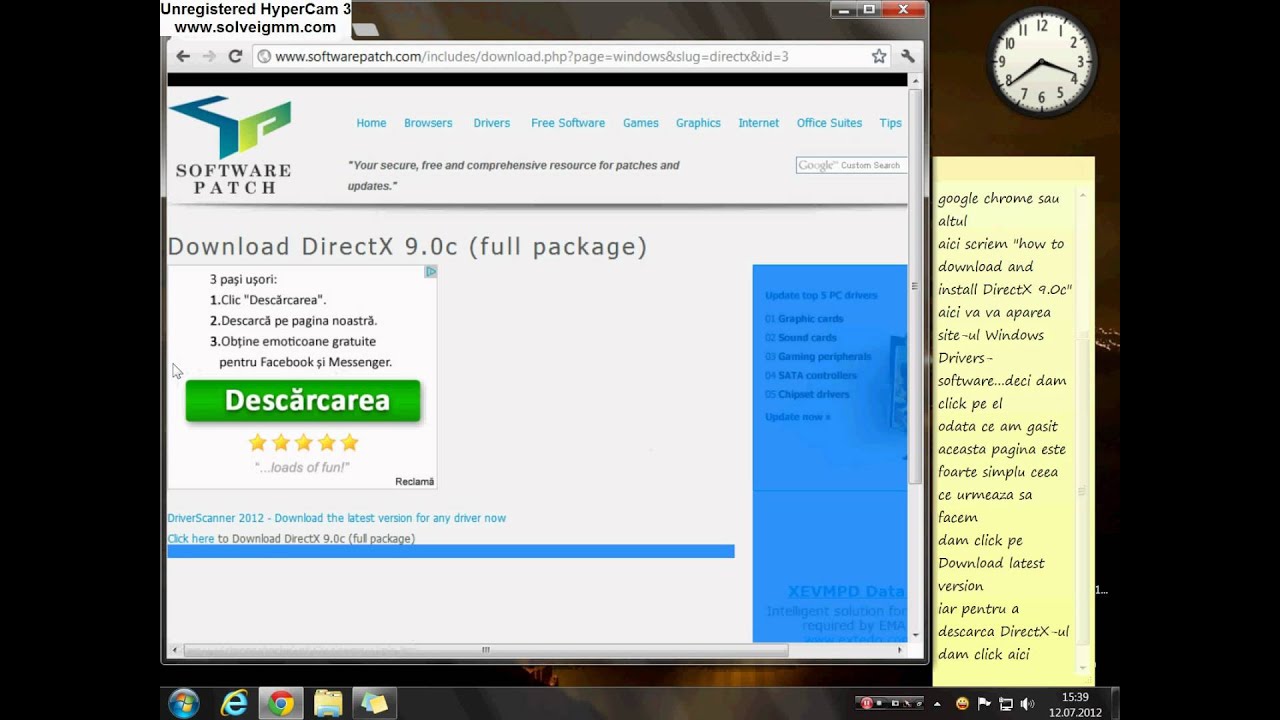Click the DriverScanner 2012 link
The width and height of the screenshot is (1280, 720).
click(x=336, y=518)
